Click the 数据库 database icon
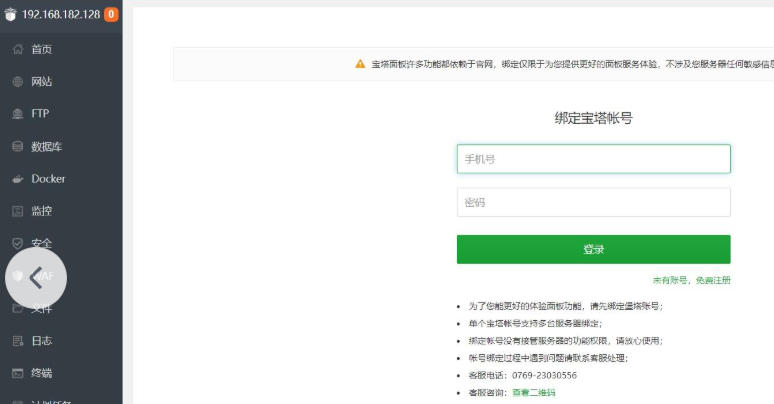 (x=18, y=146)
